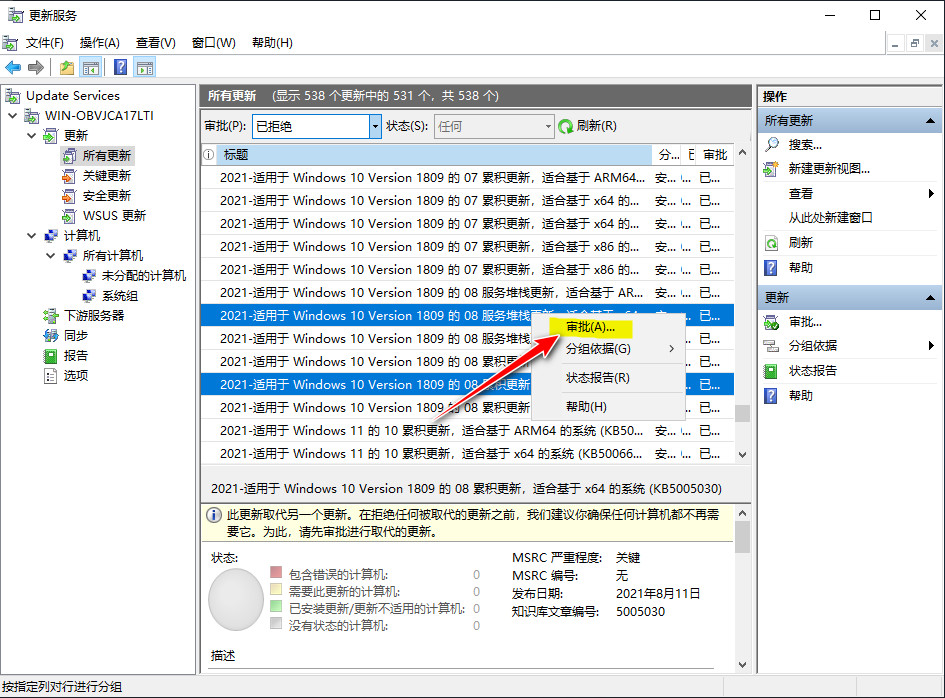Toggle the console tree pane toolbar button
945x698 pixels.
click(91, 67)
